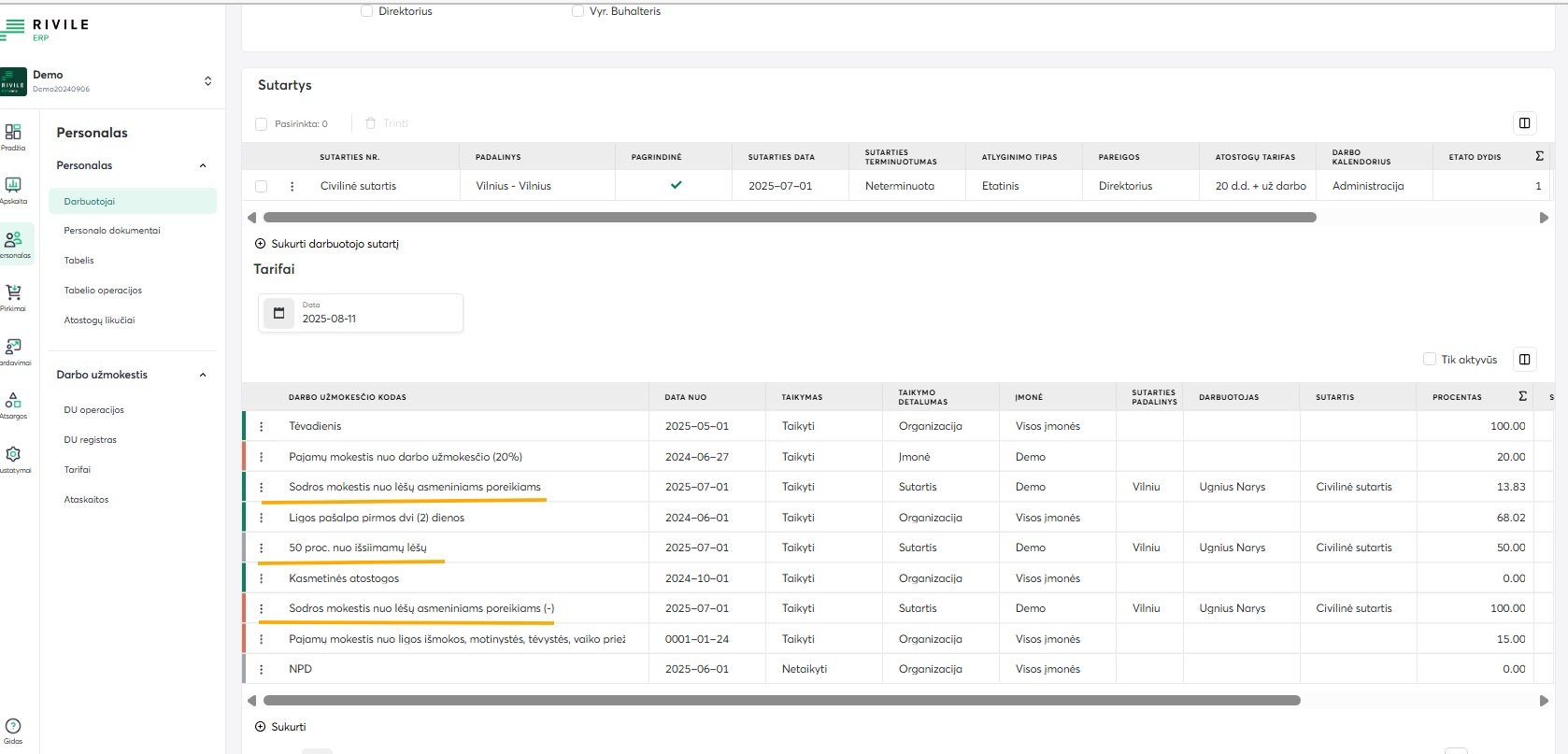Go to Tabelis in the sidebar
Image resolution: width=1568 pixels, height=754 pixels.
pyautogui.click(x=79, y=261)
